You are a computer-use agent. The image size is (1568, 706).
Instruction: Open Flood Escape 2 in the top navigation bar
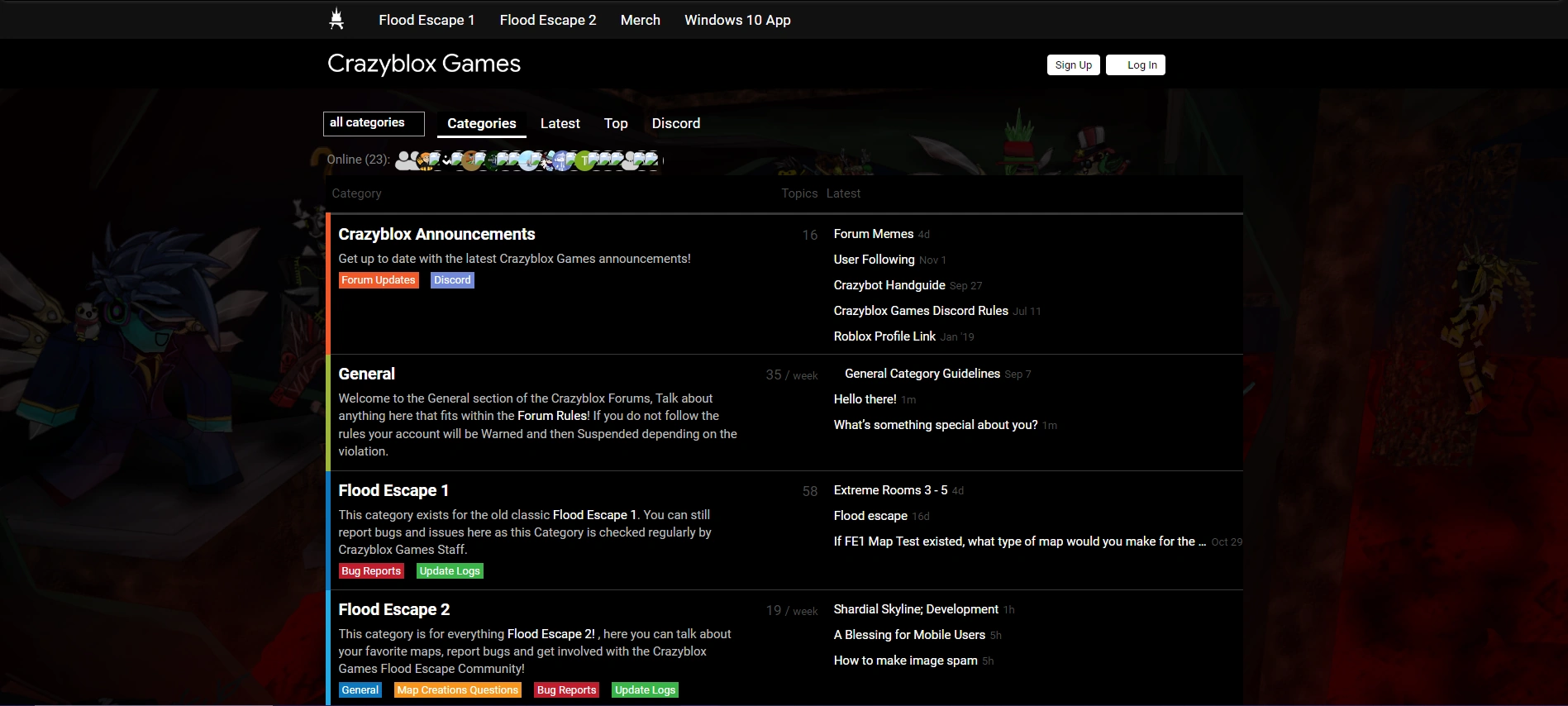pos(548,20)
